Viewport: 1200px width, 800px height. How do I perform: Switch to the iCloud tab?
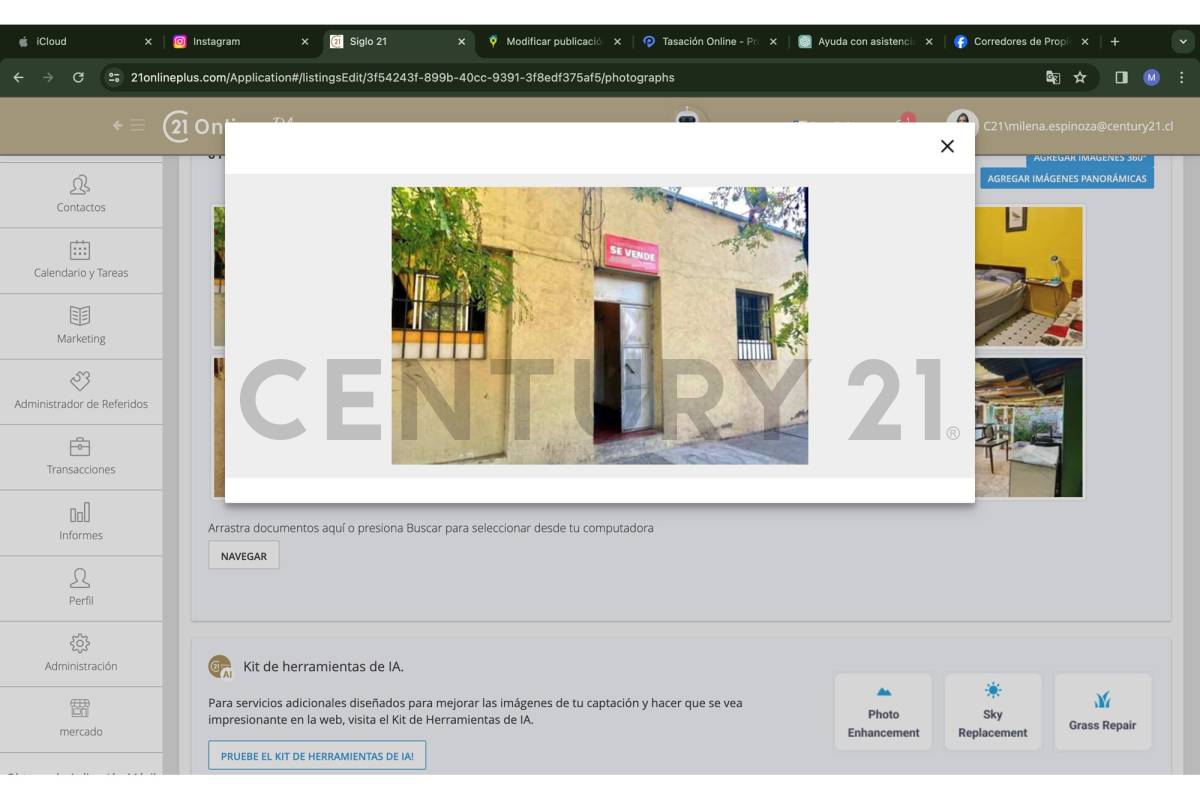(x=82, y=42)
